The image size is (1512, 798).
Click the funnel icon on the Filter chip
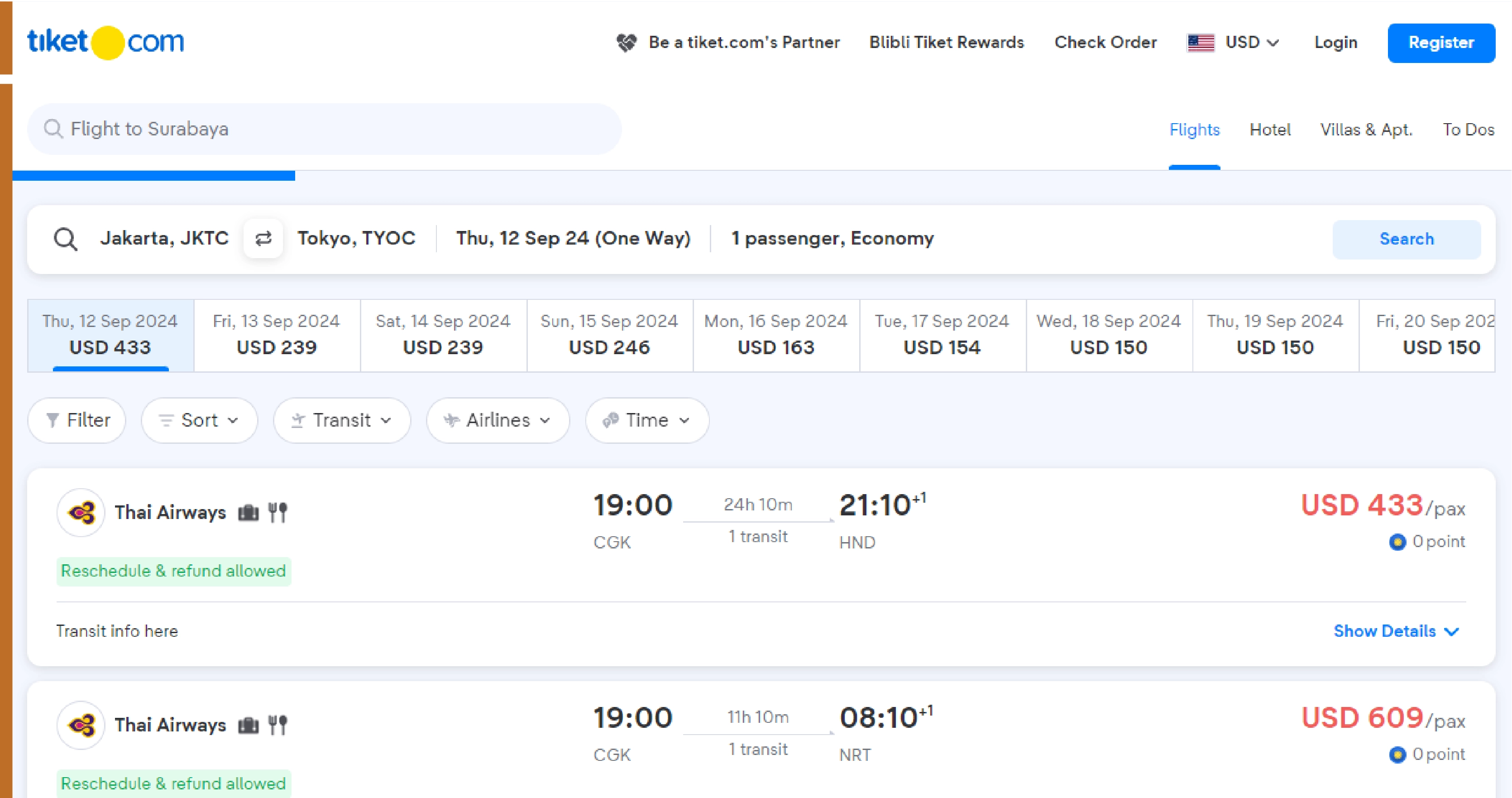point(53,420)
